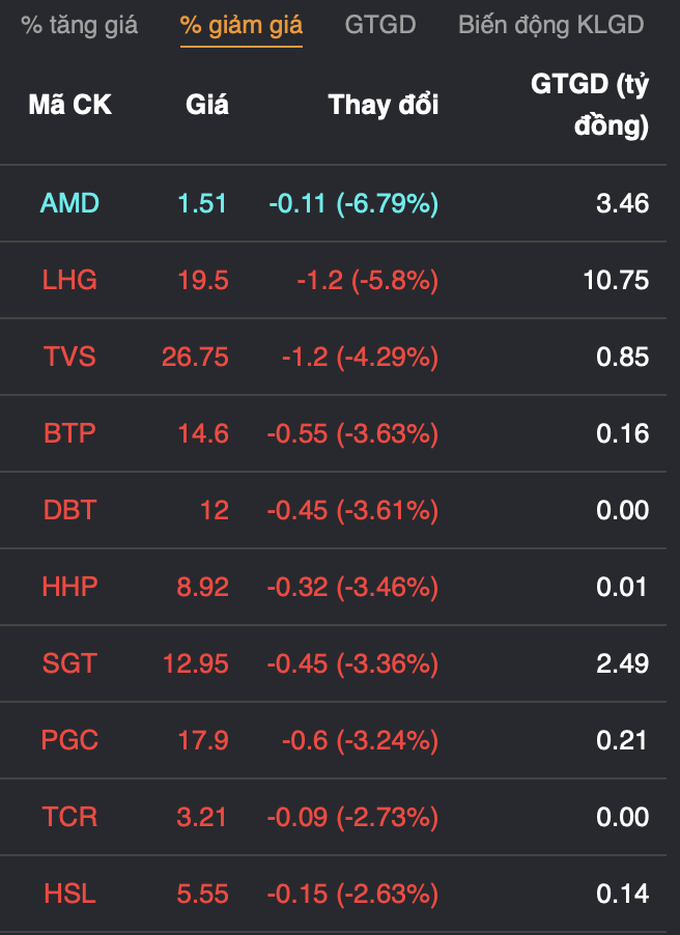Viewport: 680px width, 935px height.
Task: Open the TVS stock symbol
Action: click(70, 357)
